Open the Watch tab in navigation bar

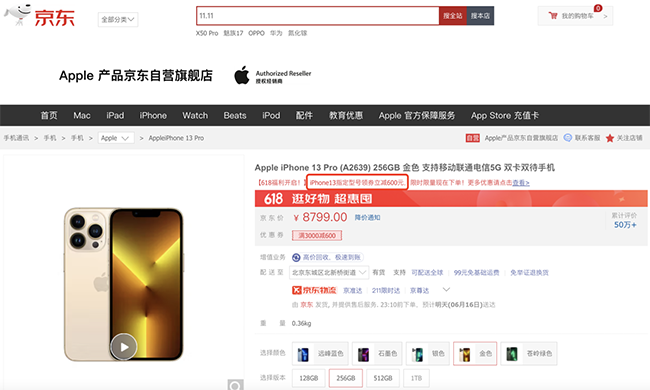click(195, 115)
